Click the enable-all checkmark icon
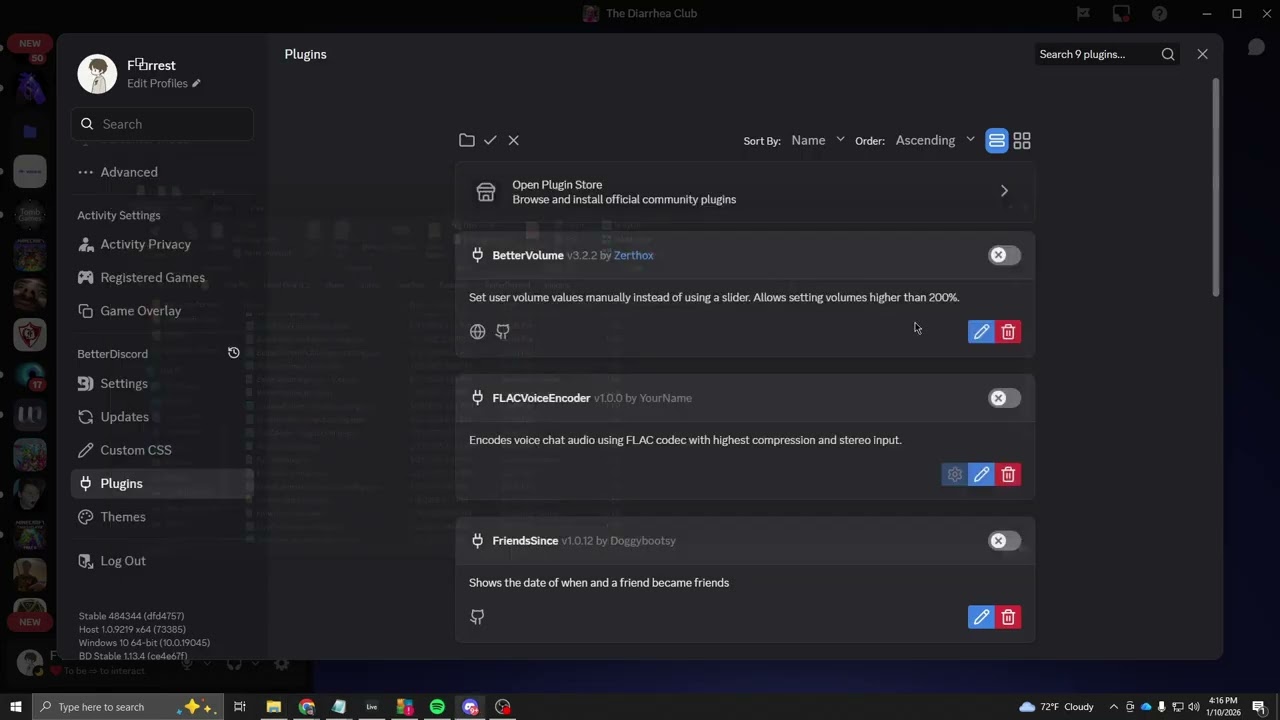This screenshot has width=1280, height=720. (x=490, y=140)
